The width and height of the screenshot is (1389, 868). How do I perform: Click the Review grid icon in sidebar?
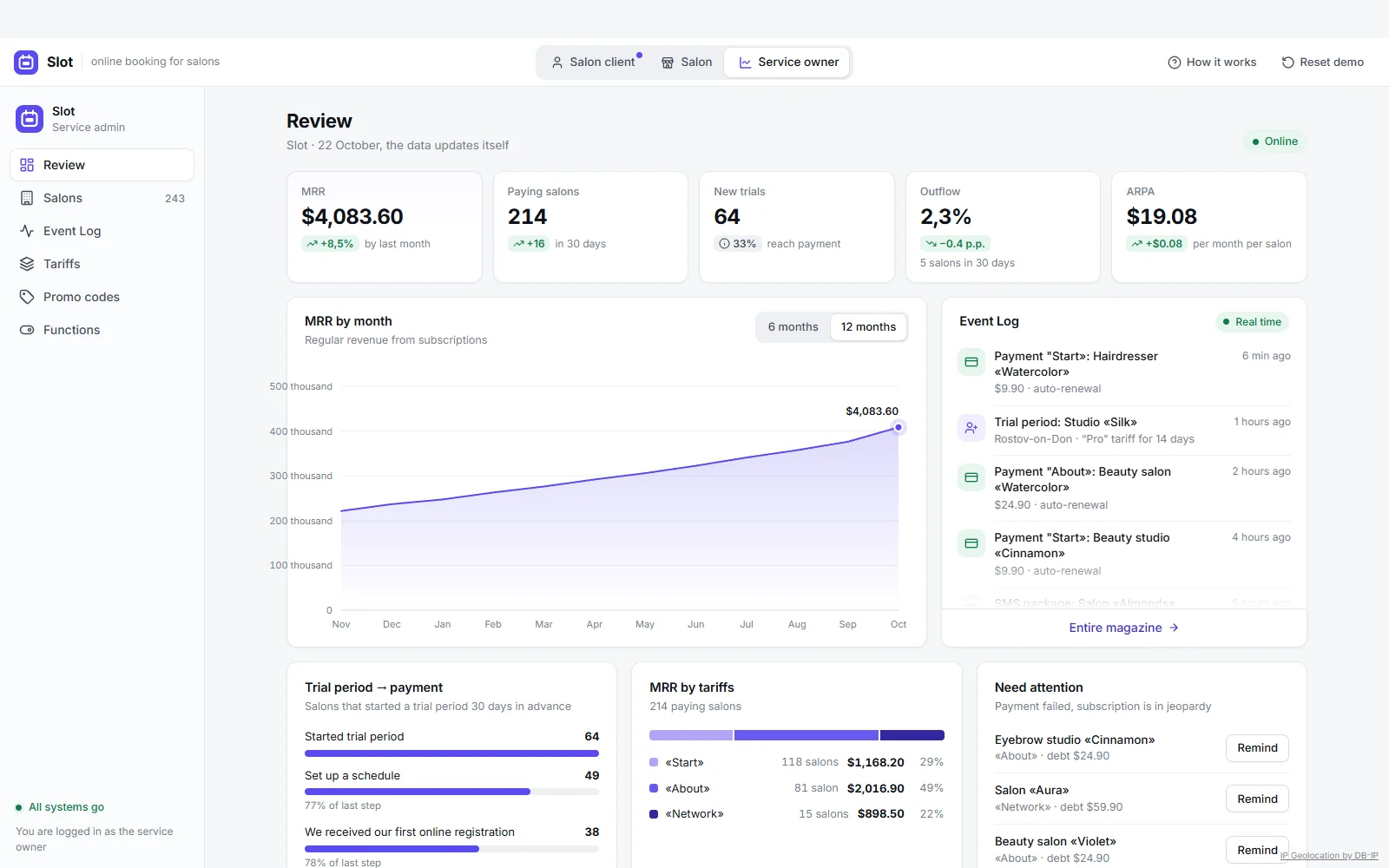tap(27, 165)
